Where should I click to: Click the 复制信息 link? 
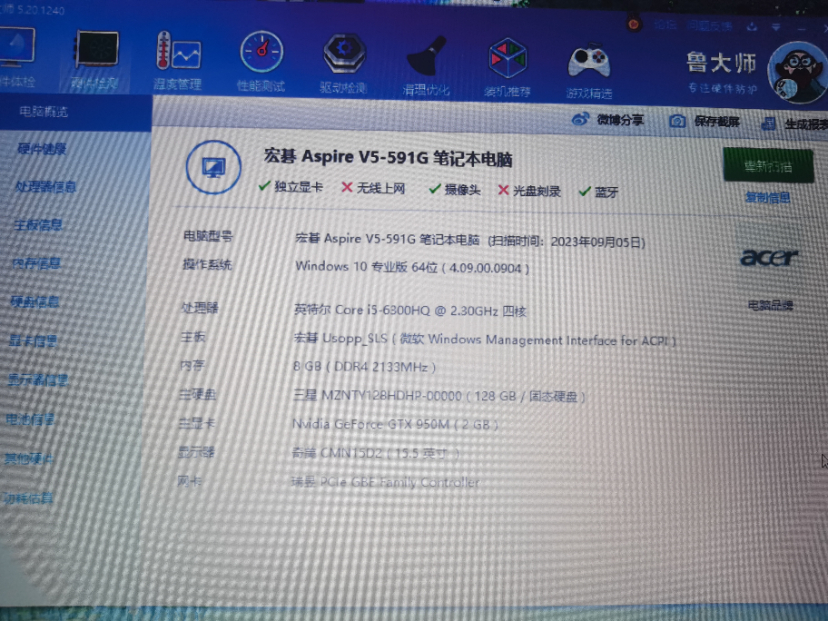tap(767, 197)
